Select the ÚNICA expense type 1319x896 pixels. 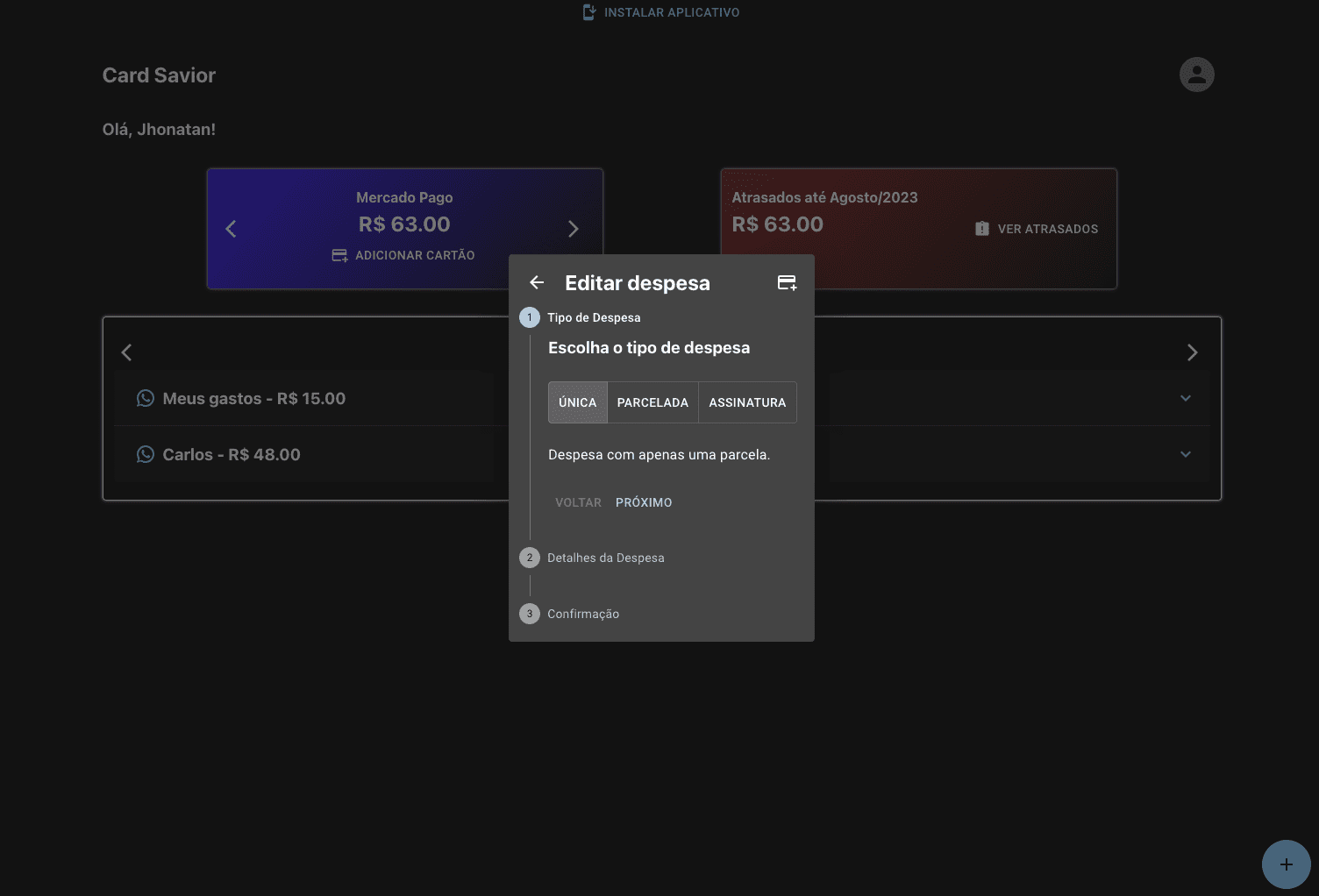tap(577, 402)
